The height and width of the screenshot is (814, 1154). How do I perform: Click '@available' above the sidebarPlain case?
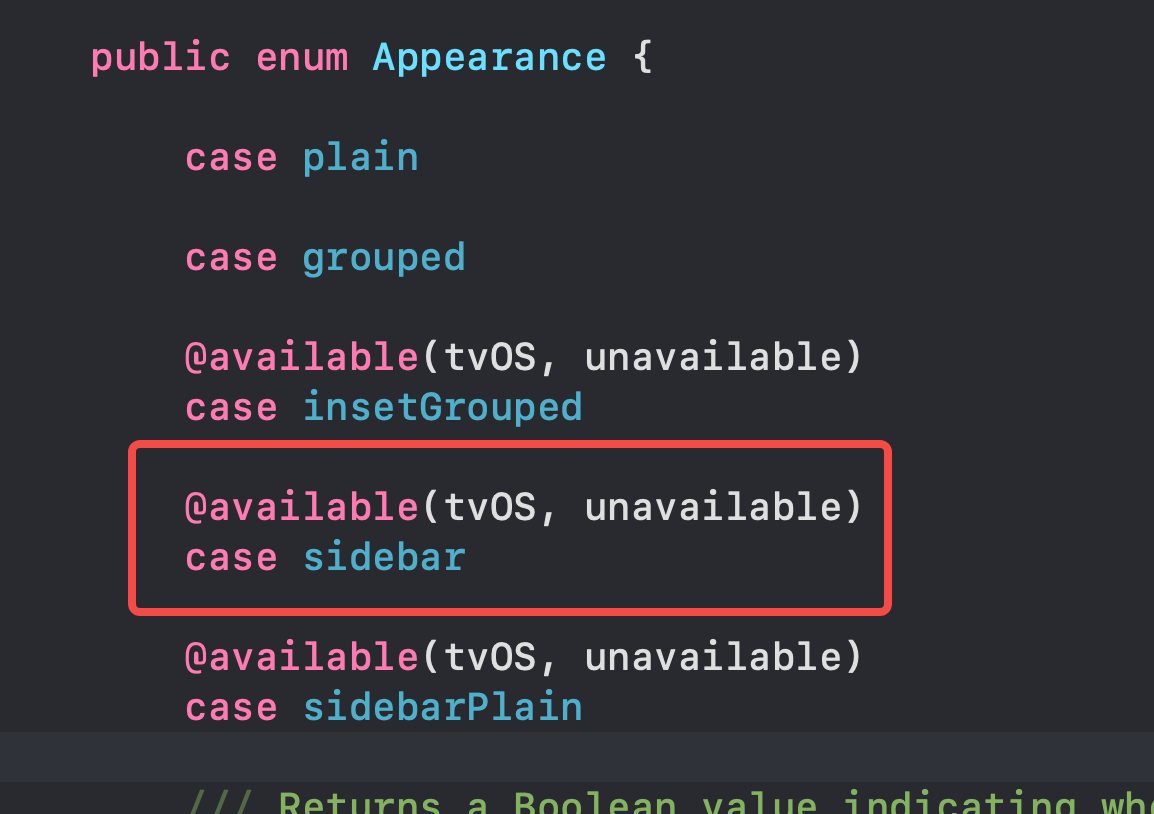click(x=301, y=657)
